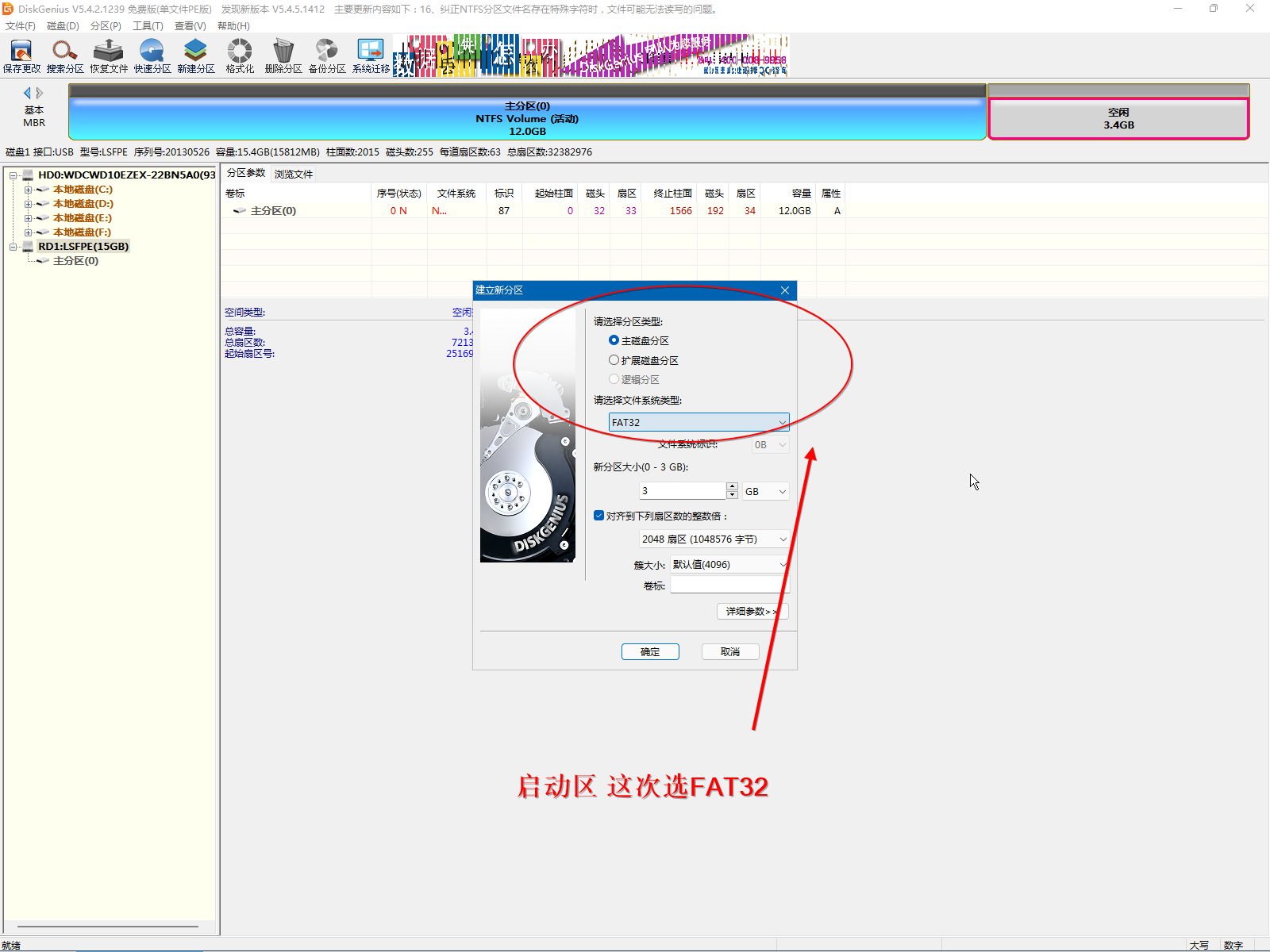This screenshot has height=952, width=1270.
Task: Select 本地磁盘(E:) in the disk tree
Action: [x=83, y=218]
